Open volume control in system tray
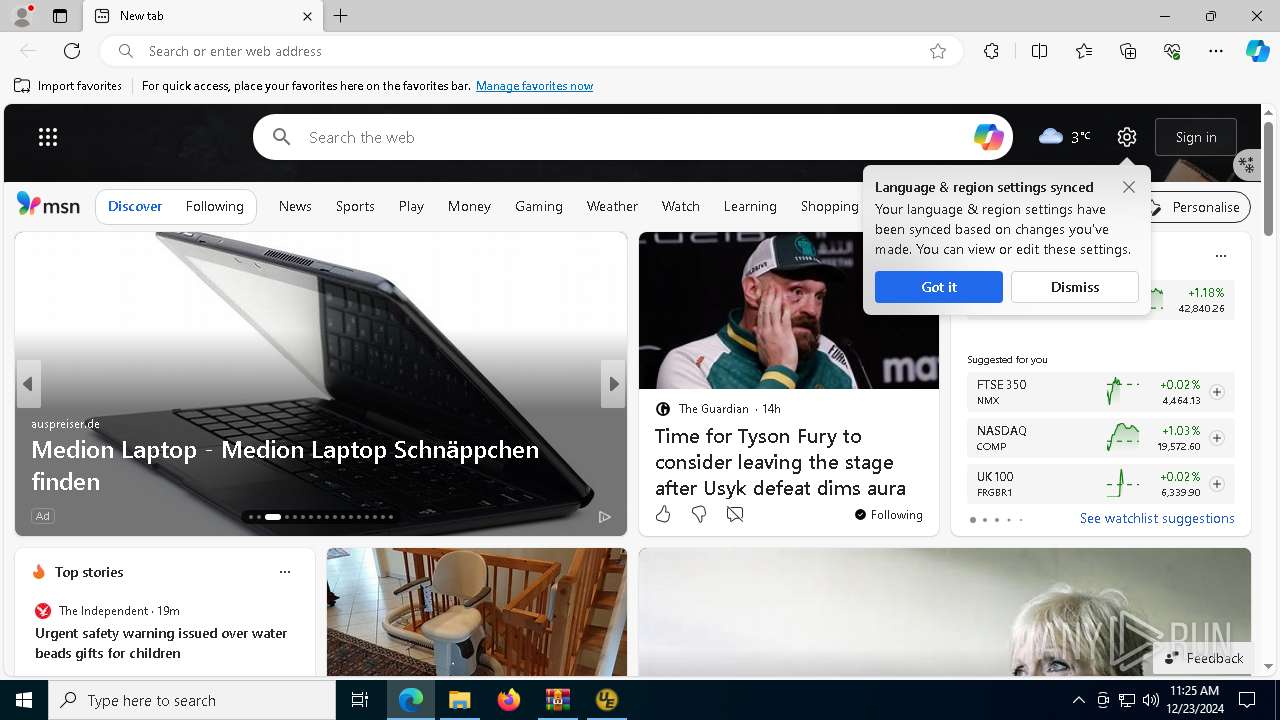The height and width of the screenshot is (720, 1280). [x=1150, y=700]
